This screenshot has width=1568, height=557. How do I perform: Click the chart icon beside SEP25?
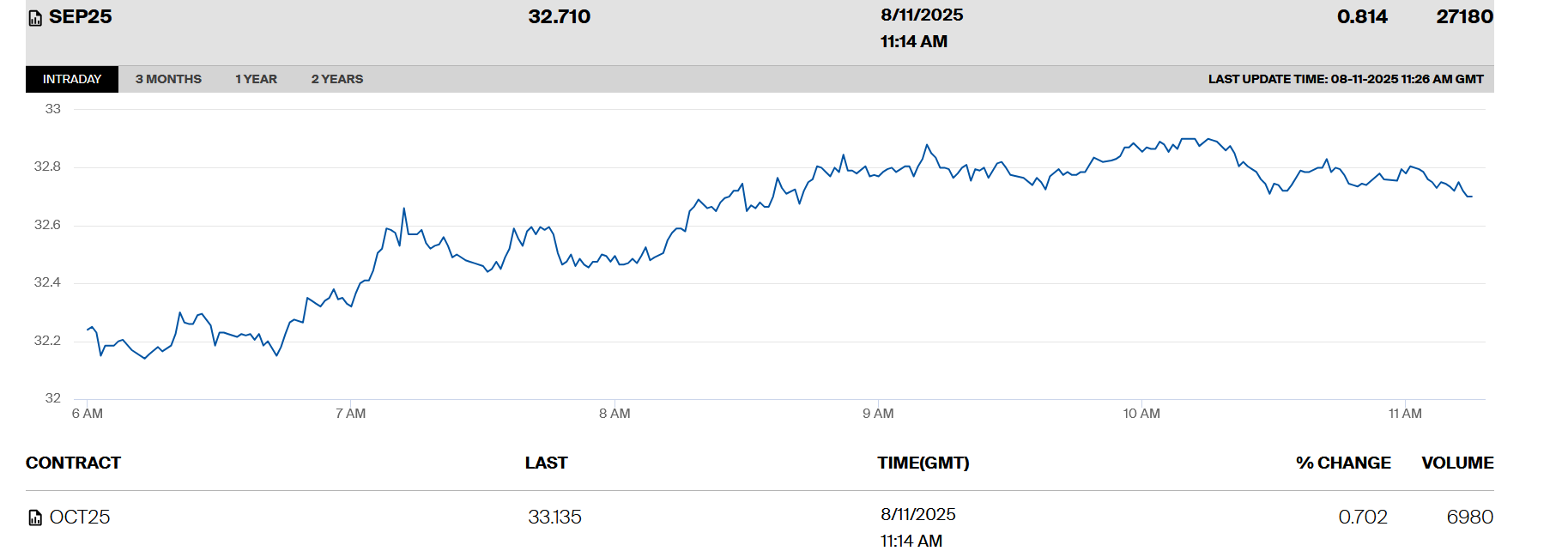click(35, 18)
